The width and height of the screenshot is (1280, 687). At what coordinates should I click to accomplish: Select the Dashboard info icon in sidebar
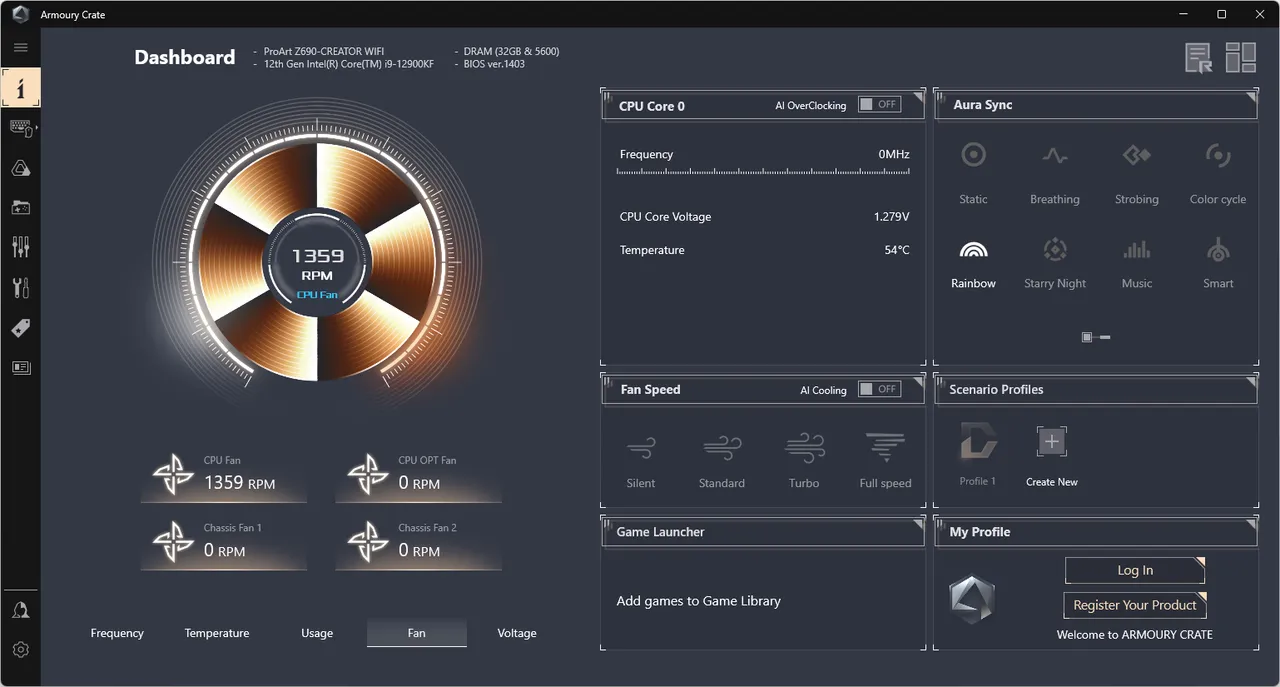(x=20, y=87)
